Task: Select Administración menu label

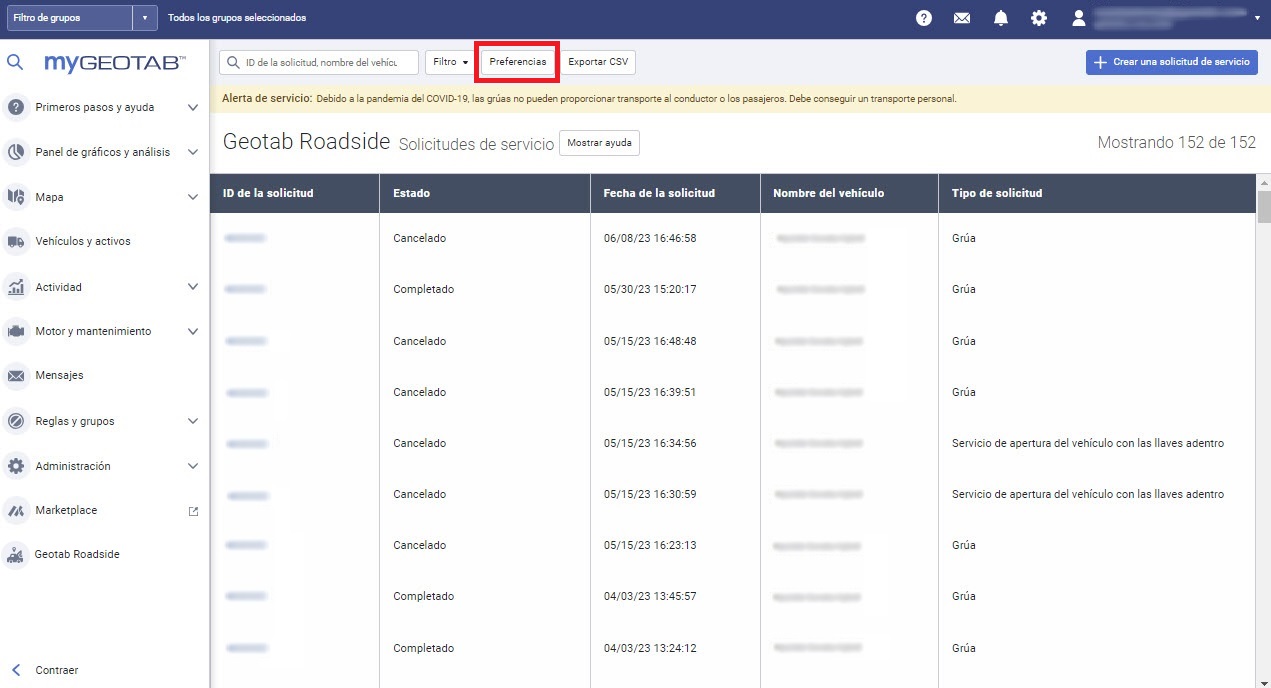Action: coord(73,466)
